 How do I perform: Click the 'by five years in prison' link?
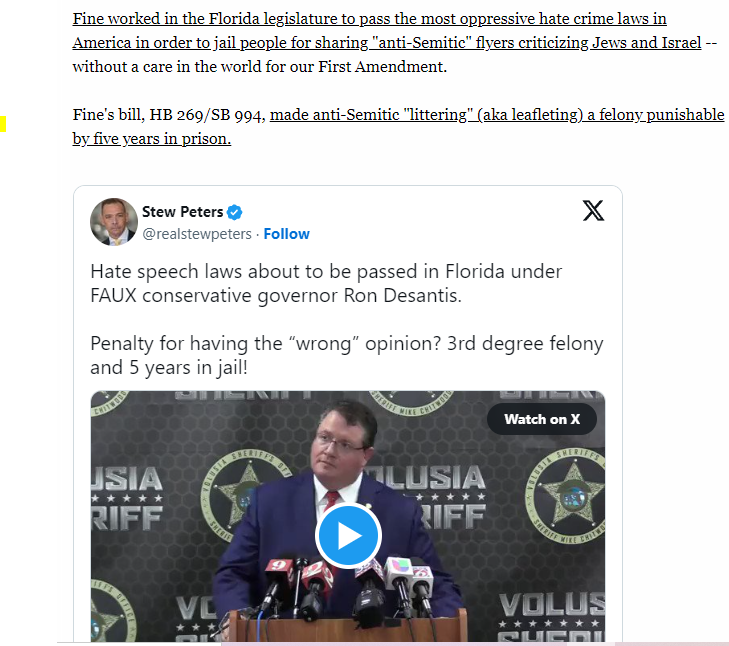(x=152, y=139)
